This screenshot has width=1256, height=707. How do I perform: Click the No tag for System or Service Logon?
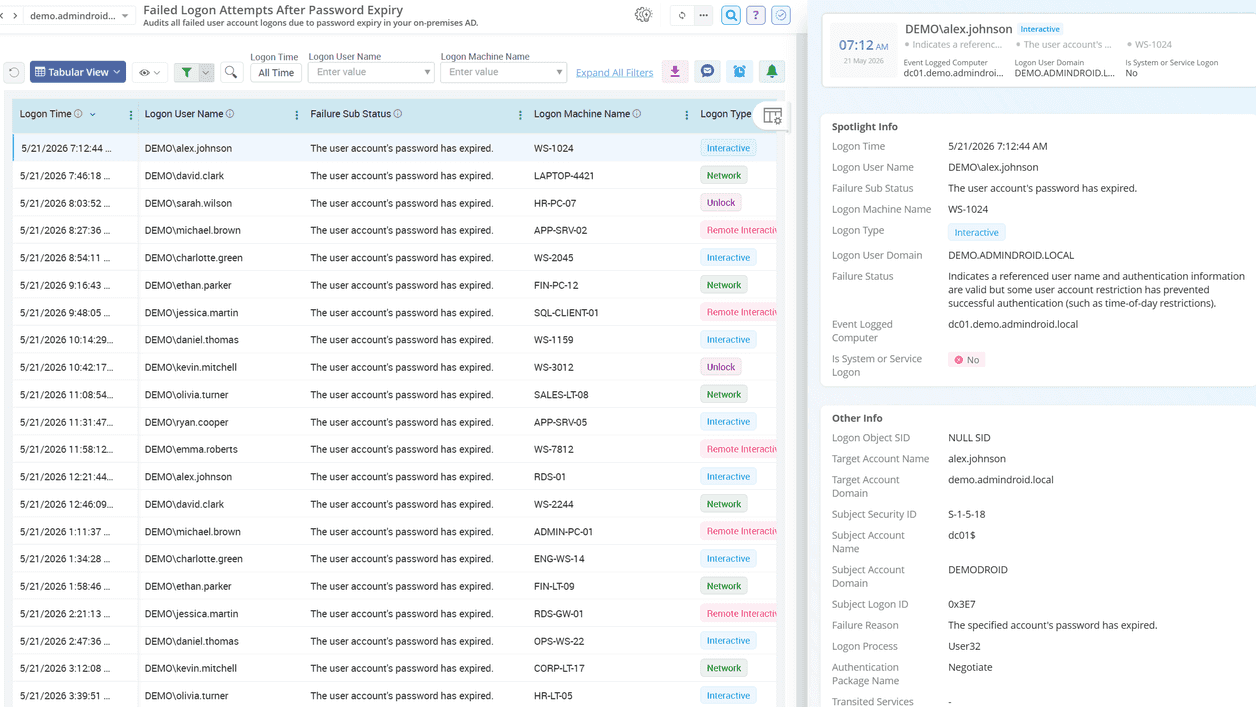[966, 360]
